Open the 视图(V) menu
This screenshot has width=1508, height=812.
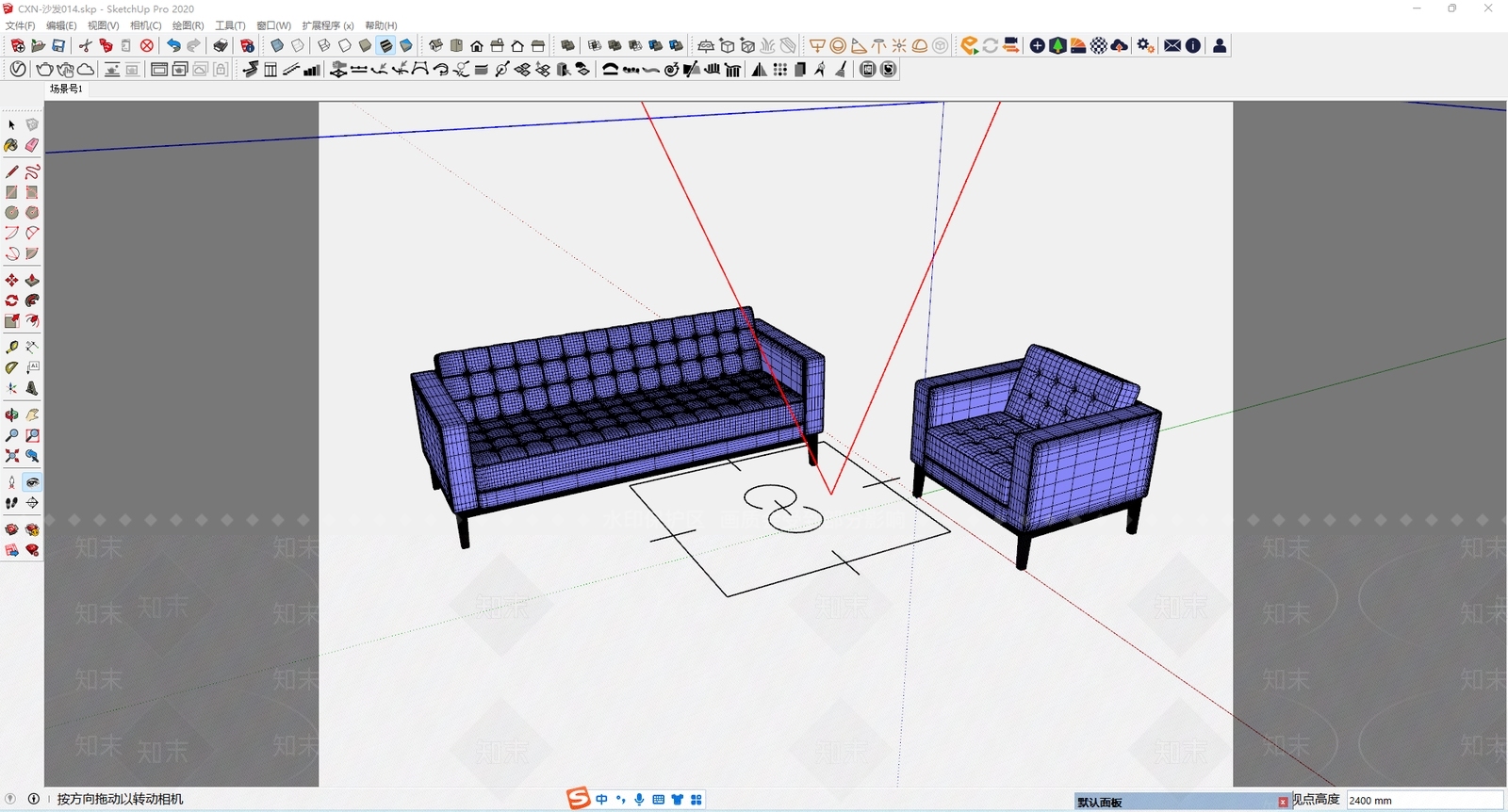pyautogui.click(x=104, y=25)
